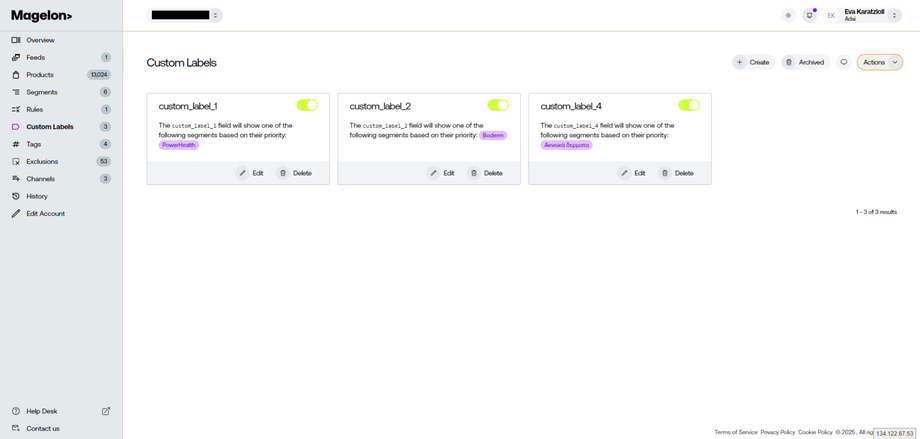Toggle the custom_label_4 switch

[x=689, y=105]
